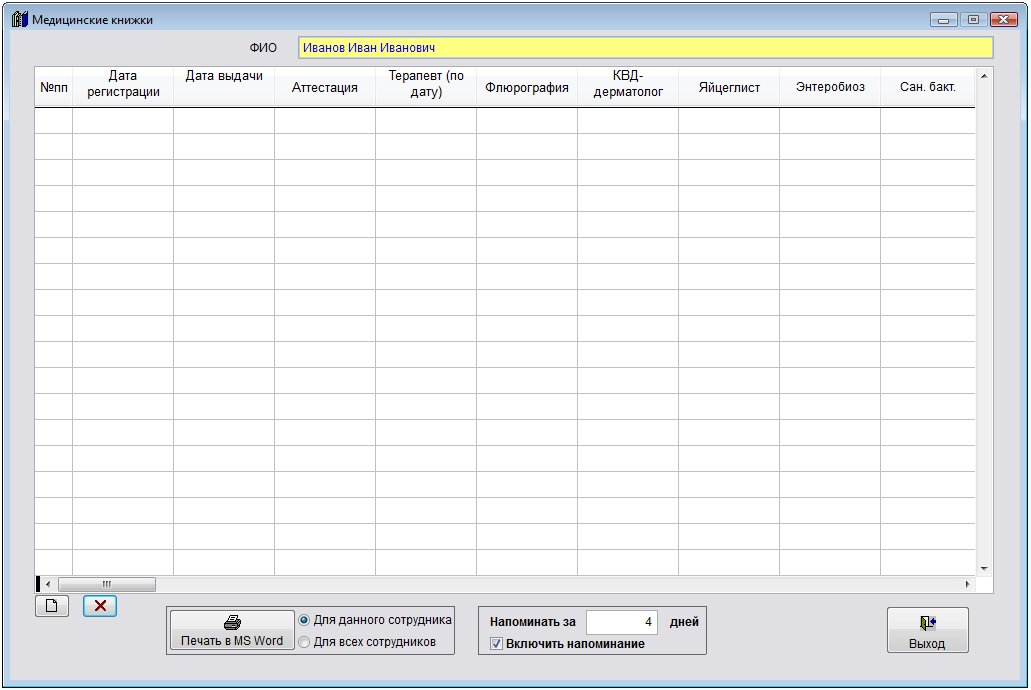Click the 'Яйцеглист' column header

tap(729, 87)
